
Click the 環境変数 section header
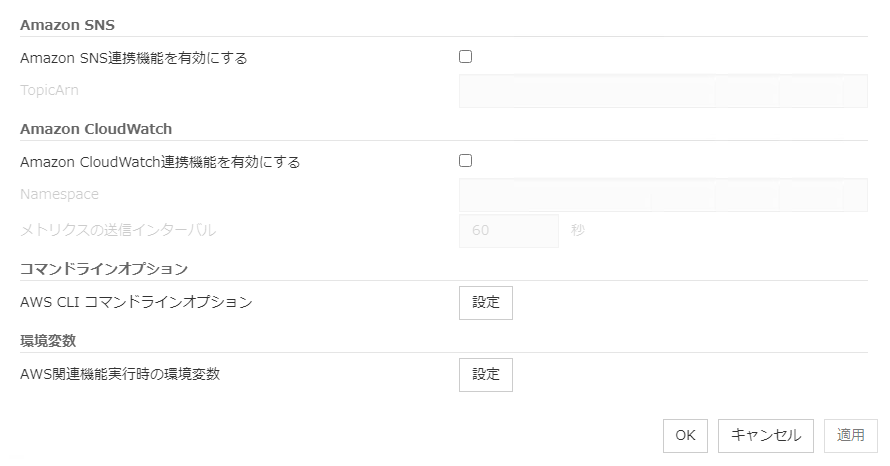48,341
